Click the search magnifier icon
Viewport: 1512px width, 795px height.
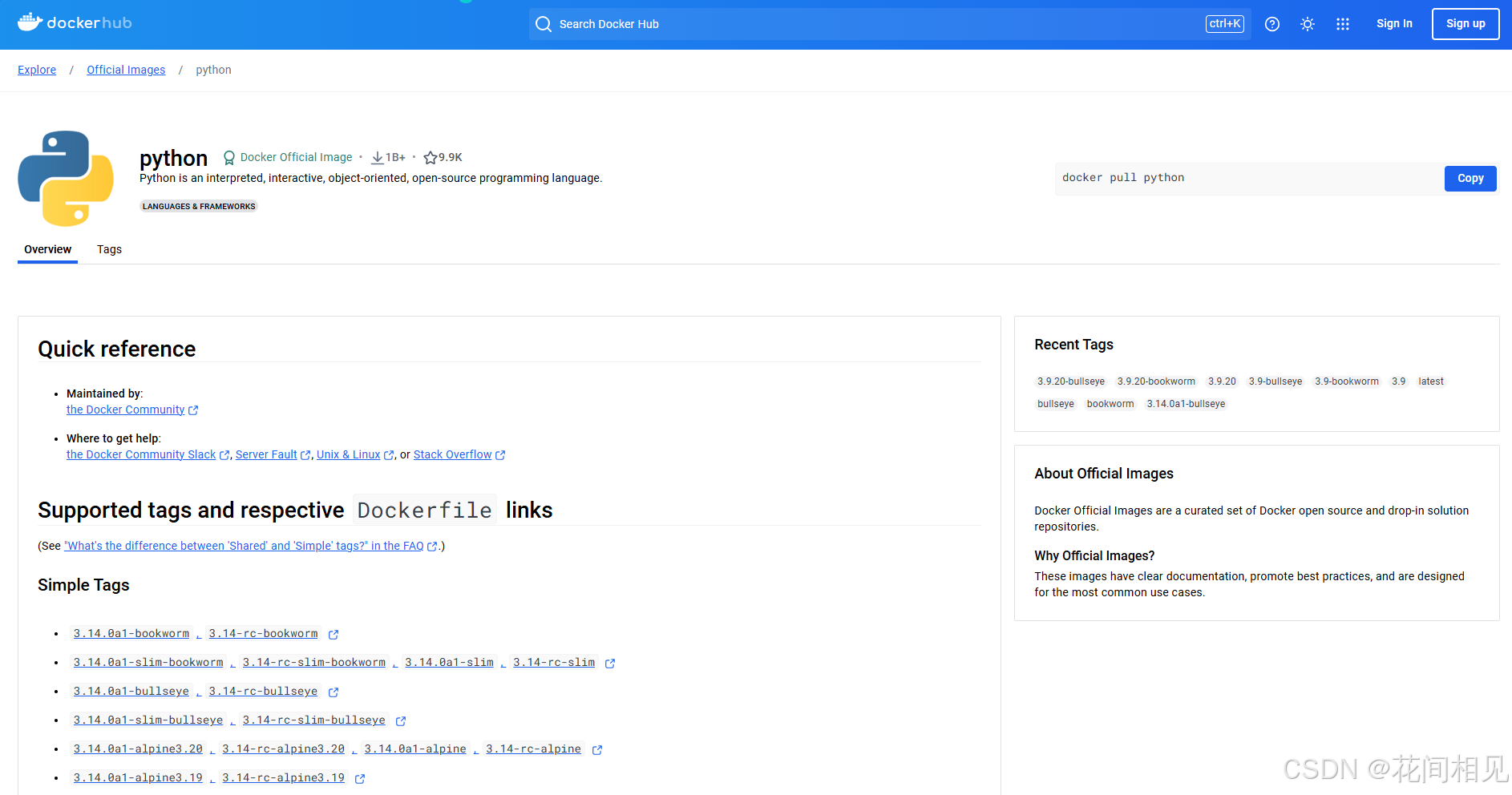pos(544,24)
